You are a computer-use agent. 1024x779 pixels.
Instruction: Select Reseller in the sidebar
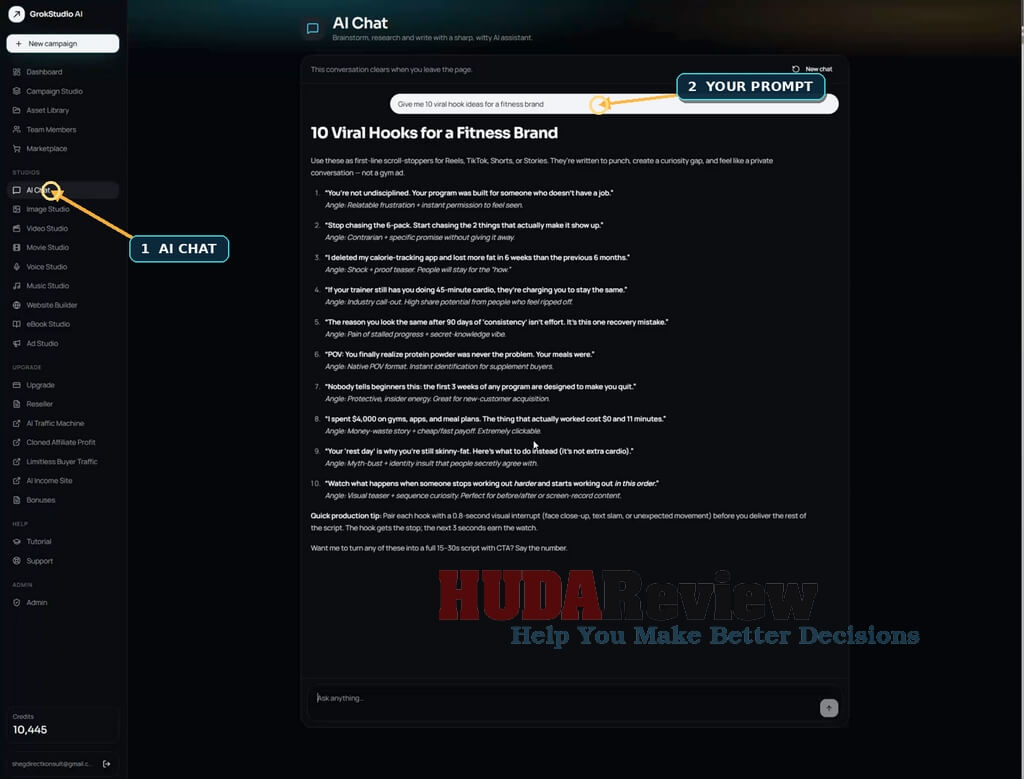coord(63,404)
